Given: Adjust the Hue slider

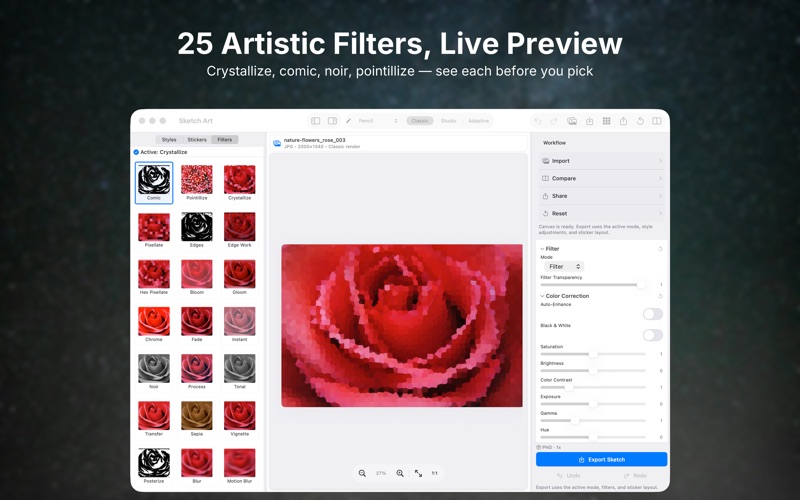Looking at the screenshot, I should 593,437.
